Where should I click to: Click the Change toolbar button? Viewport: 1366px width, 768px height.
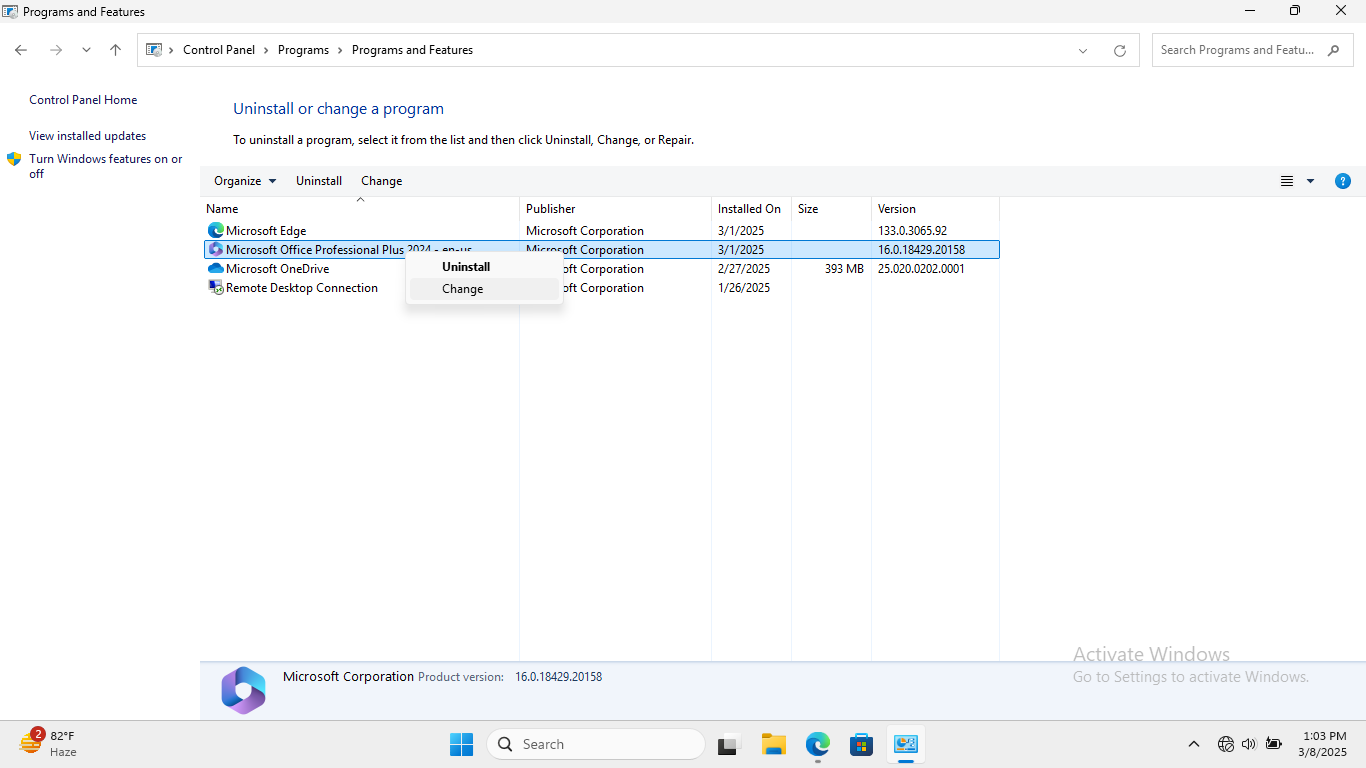click(x=381, y=181)
